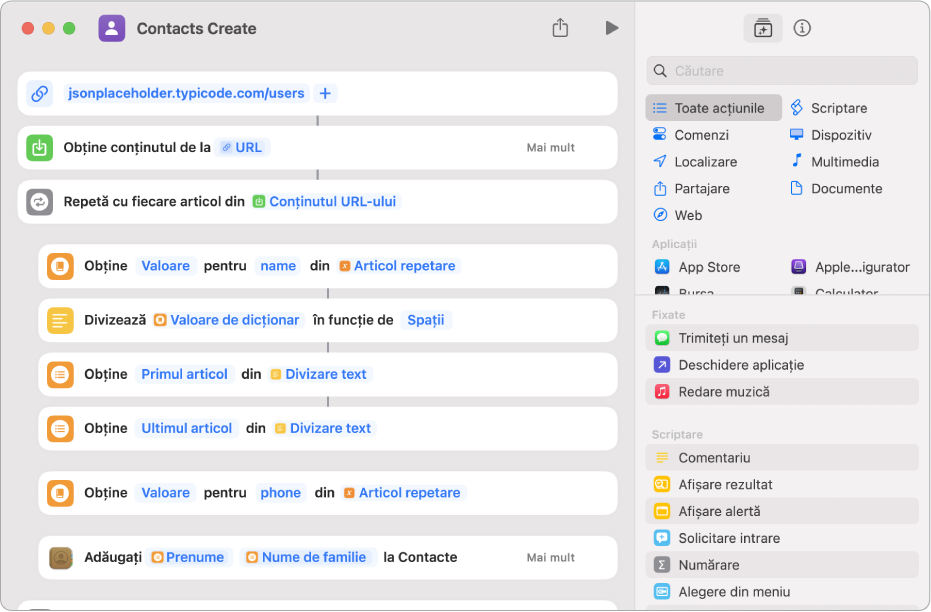The height and width of the screenshot is (612, 931).
Task: Share the shortcut with the share icon
Action: pos(560,28)
